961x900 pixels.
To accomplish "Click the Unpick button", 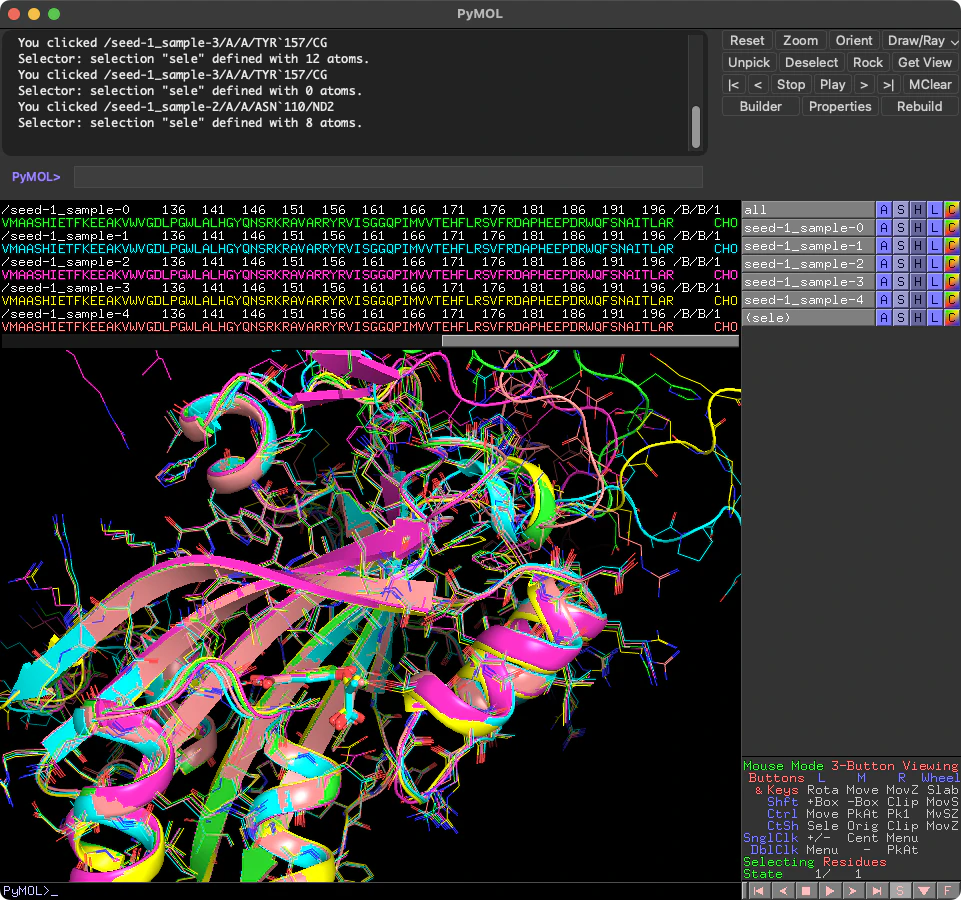I will click(749, 63).
